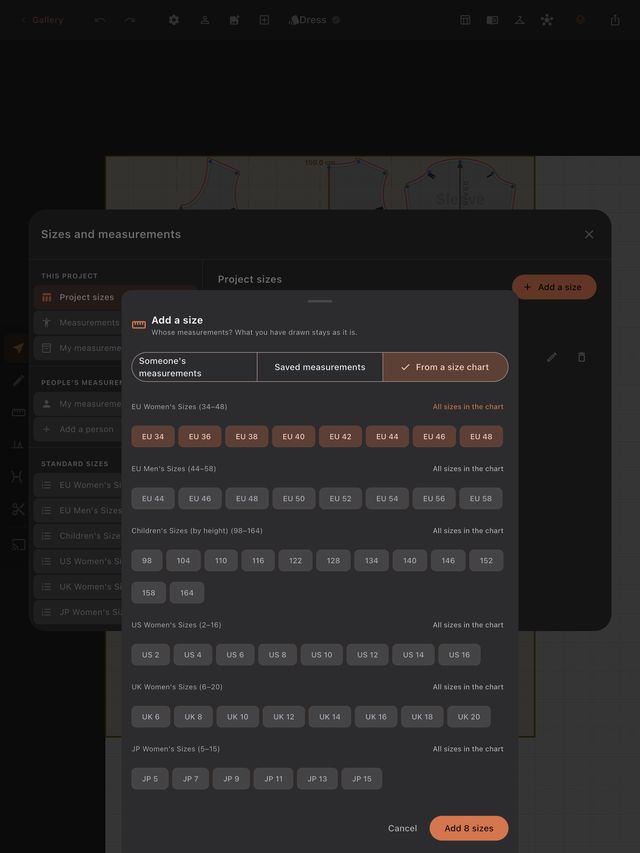
Task: Select size UK 20
Action: [x=469, y=716]
